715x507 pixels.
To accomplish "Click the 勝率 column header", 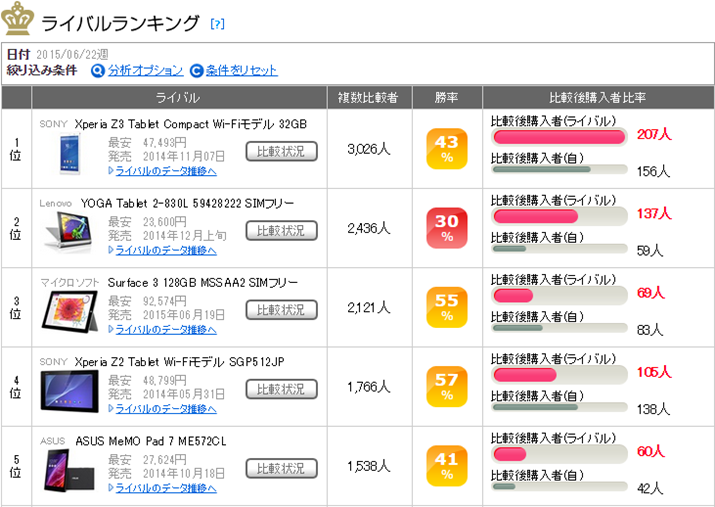I will (x=446, y=97).
